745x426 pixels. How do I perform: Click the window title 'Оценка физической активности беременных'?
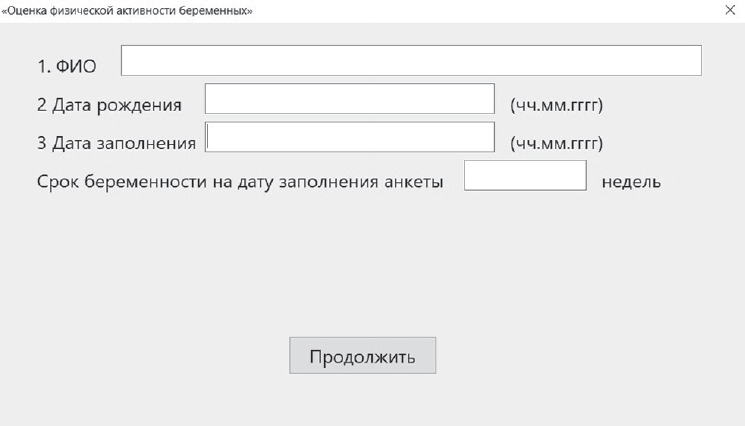127,10
